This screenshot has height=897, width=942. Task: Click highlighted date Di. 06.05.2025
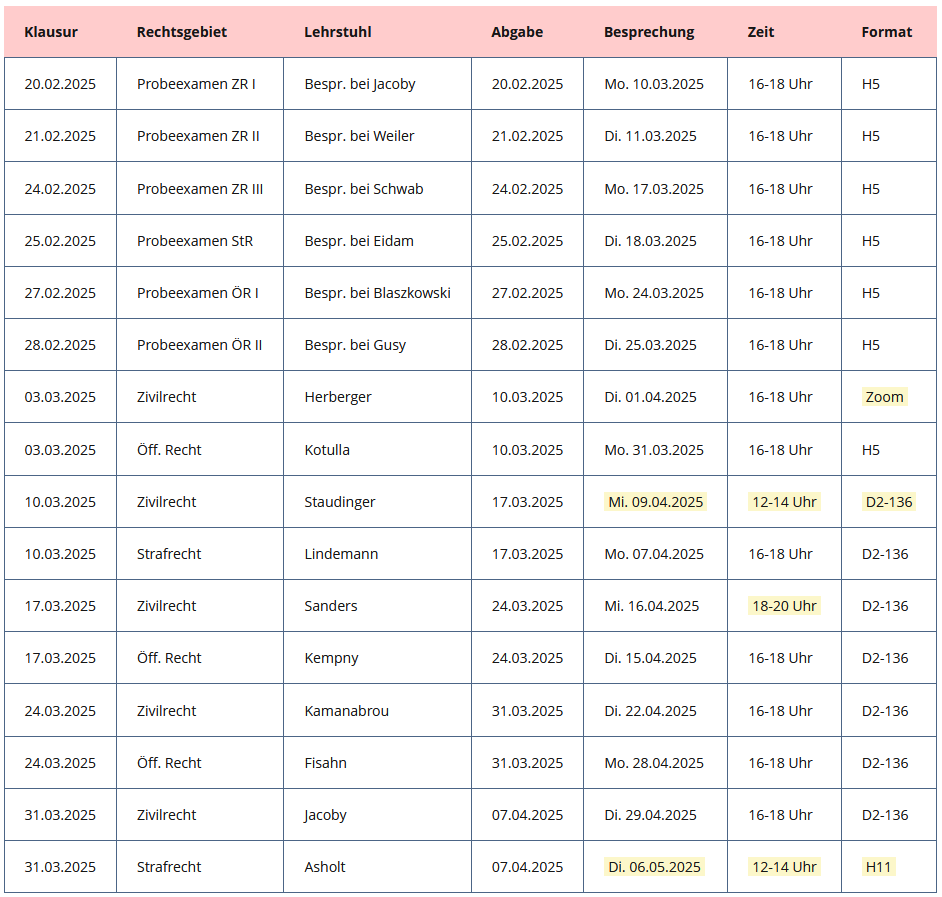(x=654, y=866)
